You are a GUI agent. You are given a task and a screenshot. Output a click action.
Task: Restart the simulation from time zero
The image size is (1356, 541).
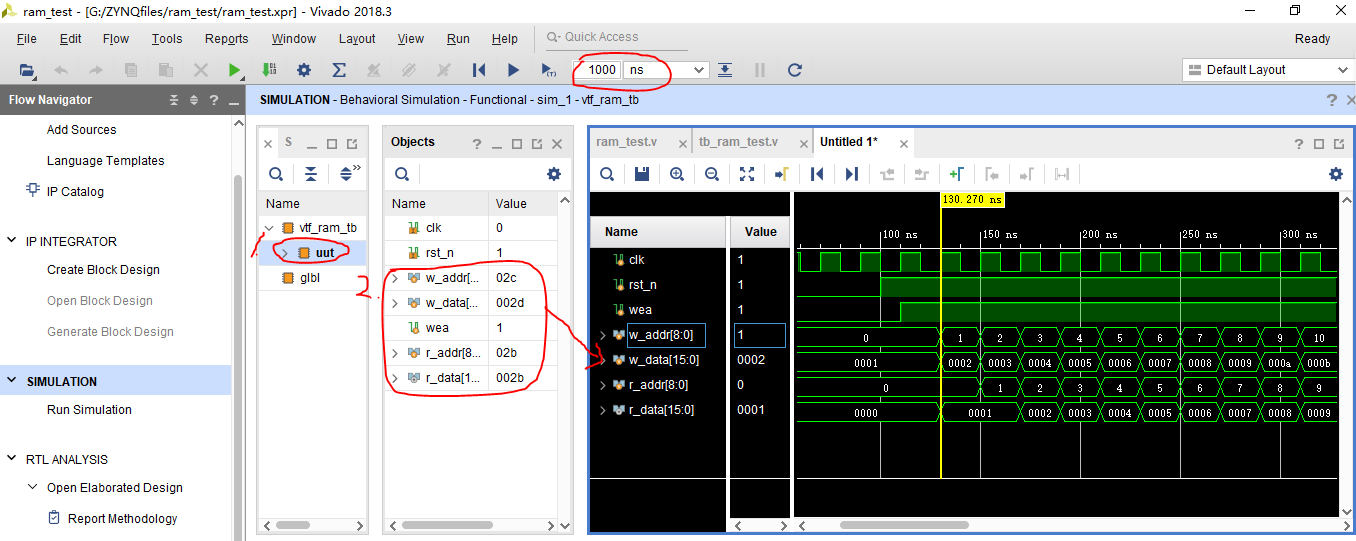click(x=479, y=70)
